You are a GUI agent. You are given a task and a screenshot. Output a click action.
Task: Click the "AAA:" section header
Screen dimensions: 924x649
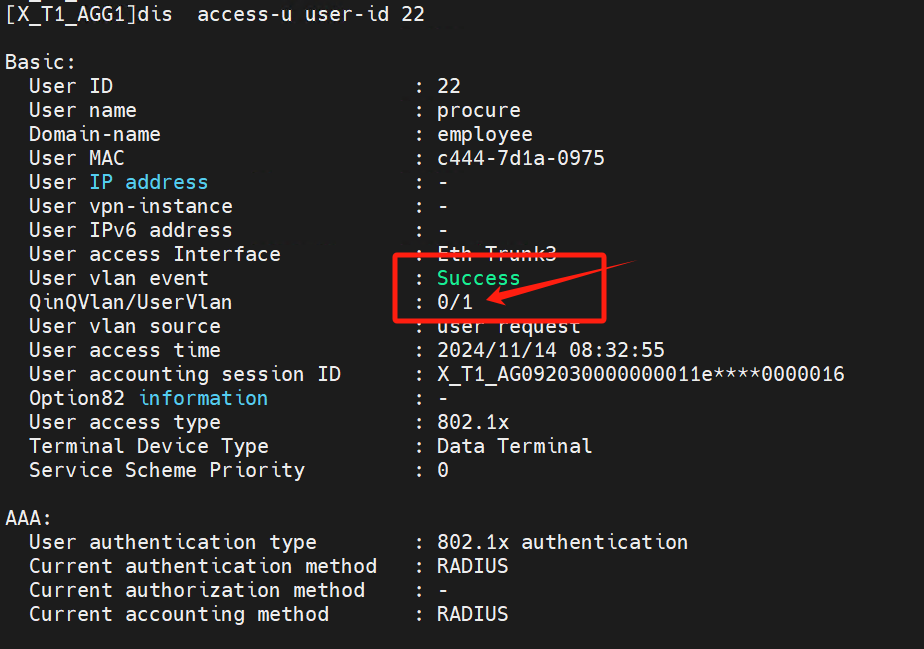pos(28,518)
